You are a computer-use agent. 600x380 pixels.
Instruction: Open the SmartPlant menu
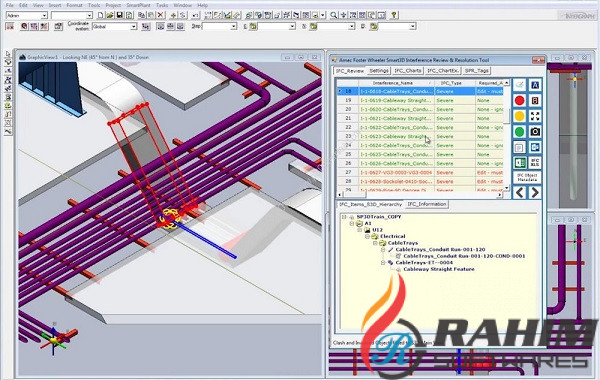(139, 5)
